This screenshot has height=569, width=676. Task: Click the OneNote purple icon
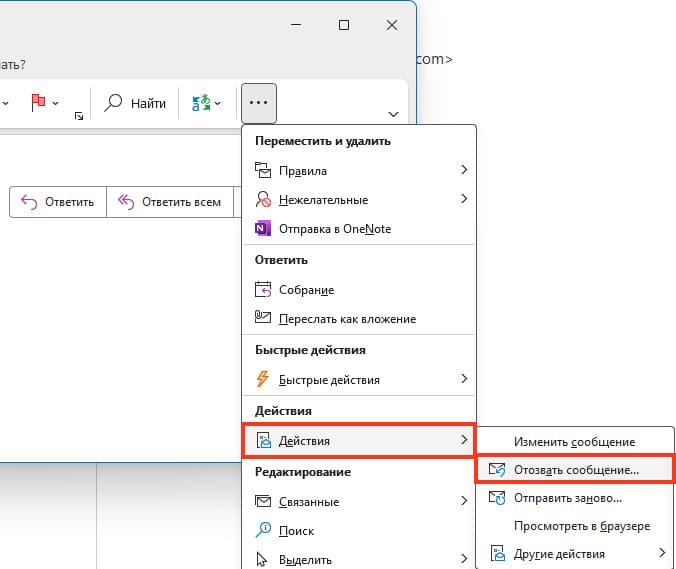(x=263, y=228)
